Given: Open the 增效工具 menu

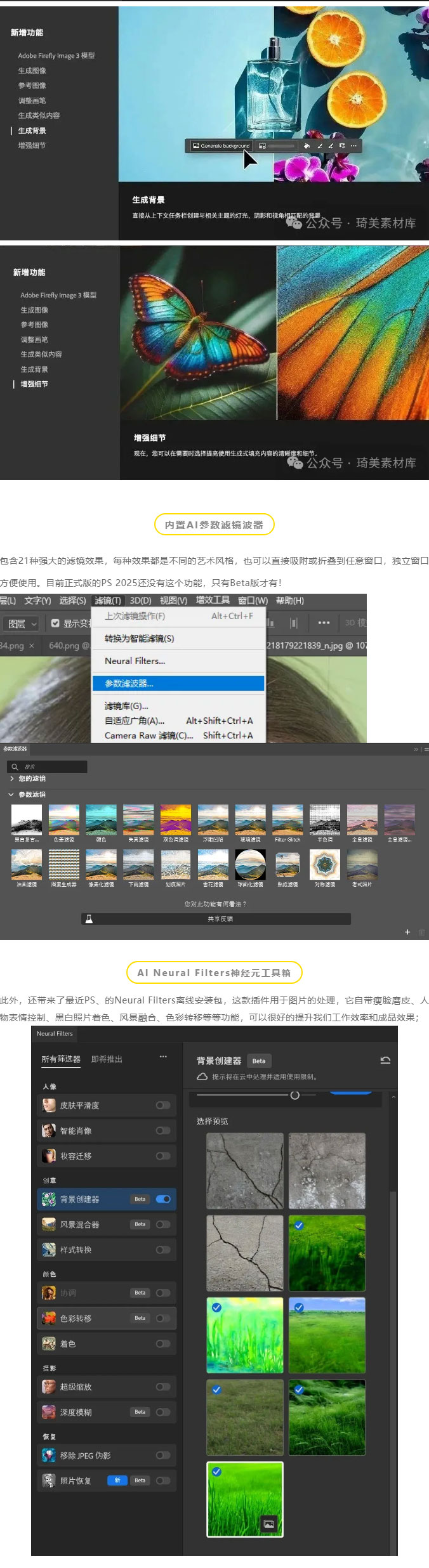Looking at the screenshot, I should point(213,600).
